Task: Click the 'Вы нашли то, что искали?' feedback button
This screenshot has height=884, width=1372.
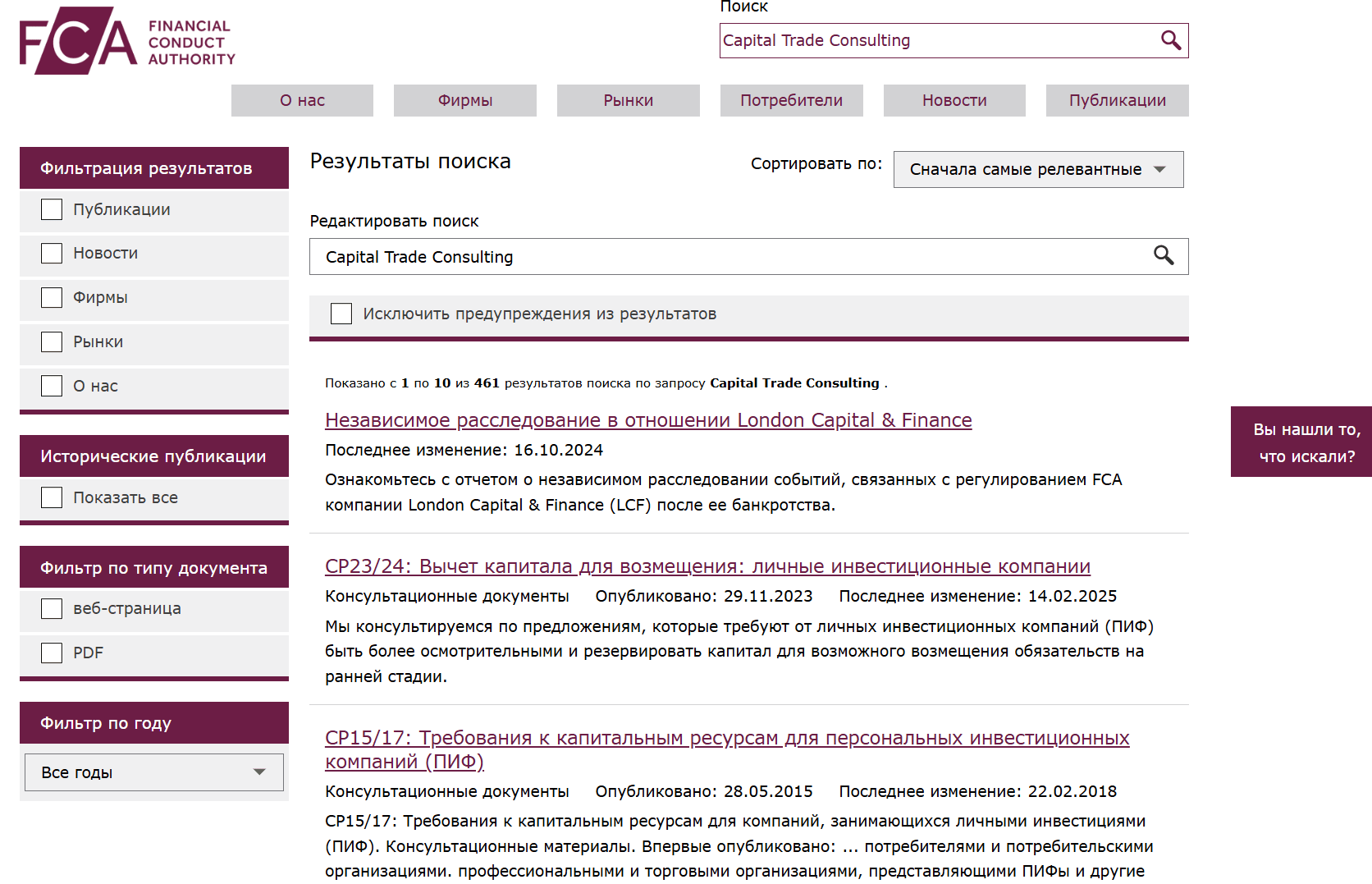Action: (x=1301, y=442)
